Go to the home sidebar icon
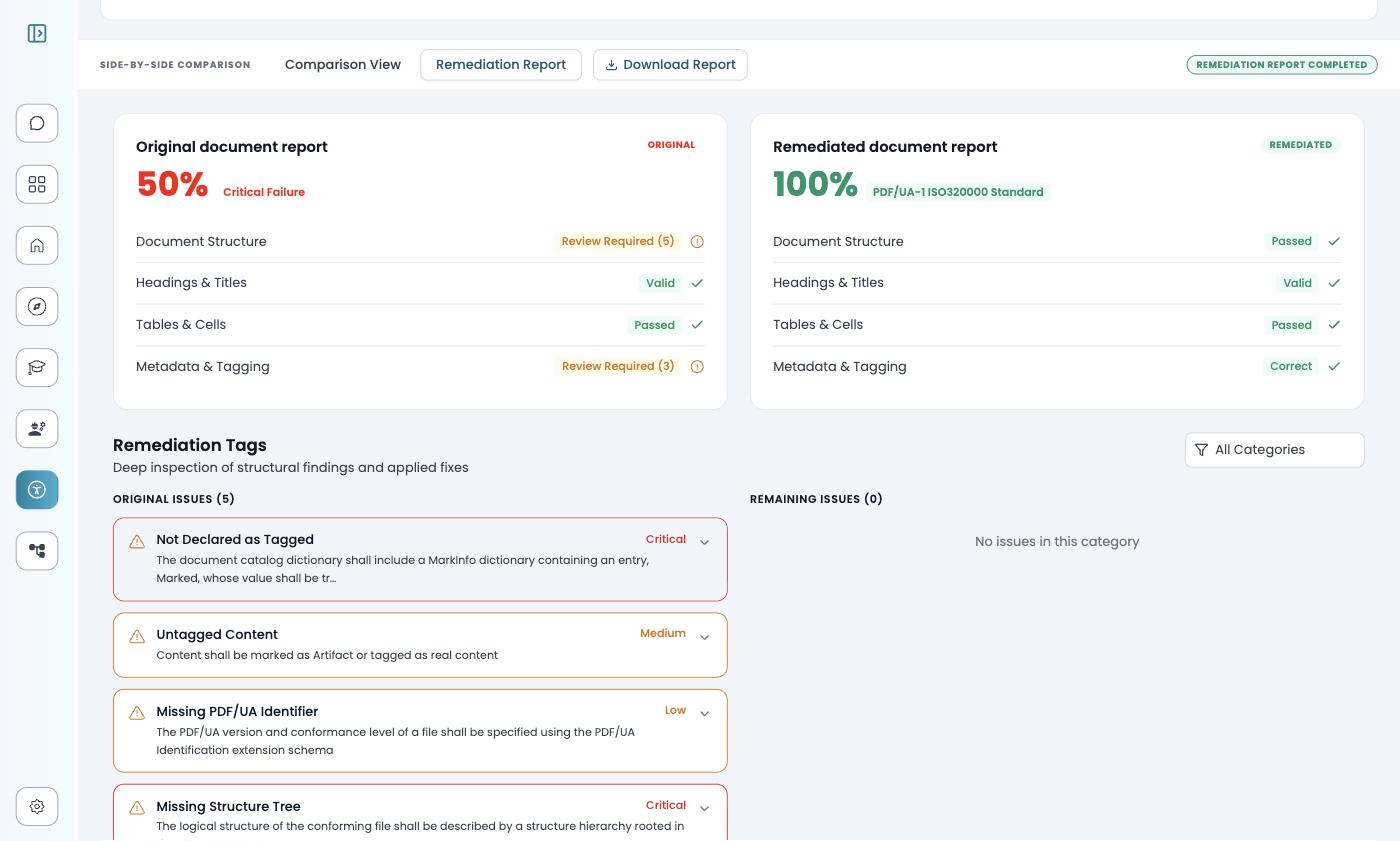The height and width of the screenshot is (841, 1400). click(37, 245)
